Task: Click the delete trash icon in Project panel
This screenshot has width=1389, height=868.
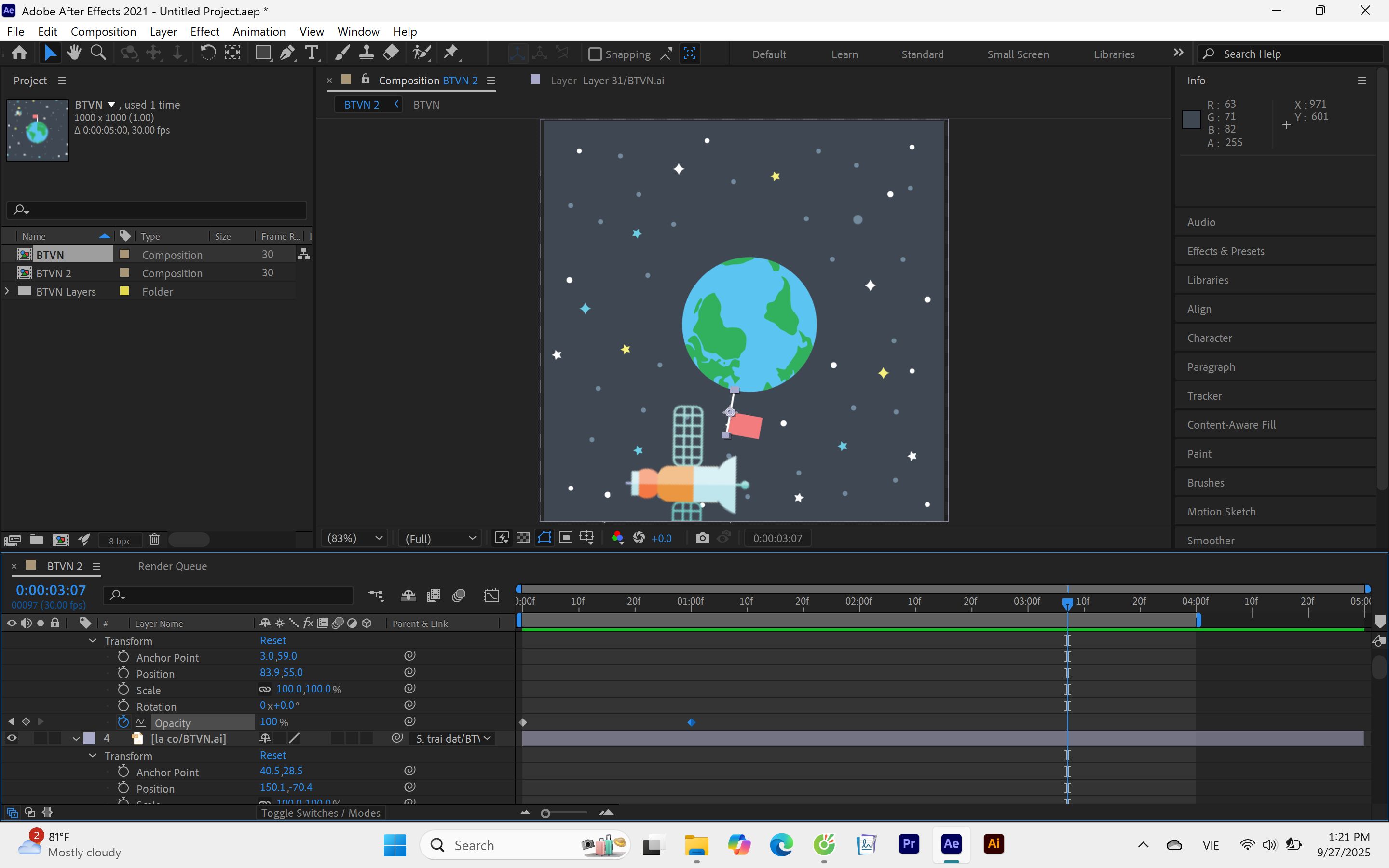Action: coord(154,540)
